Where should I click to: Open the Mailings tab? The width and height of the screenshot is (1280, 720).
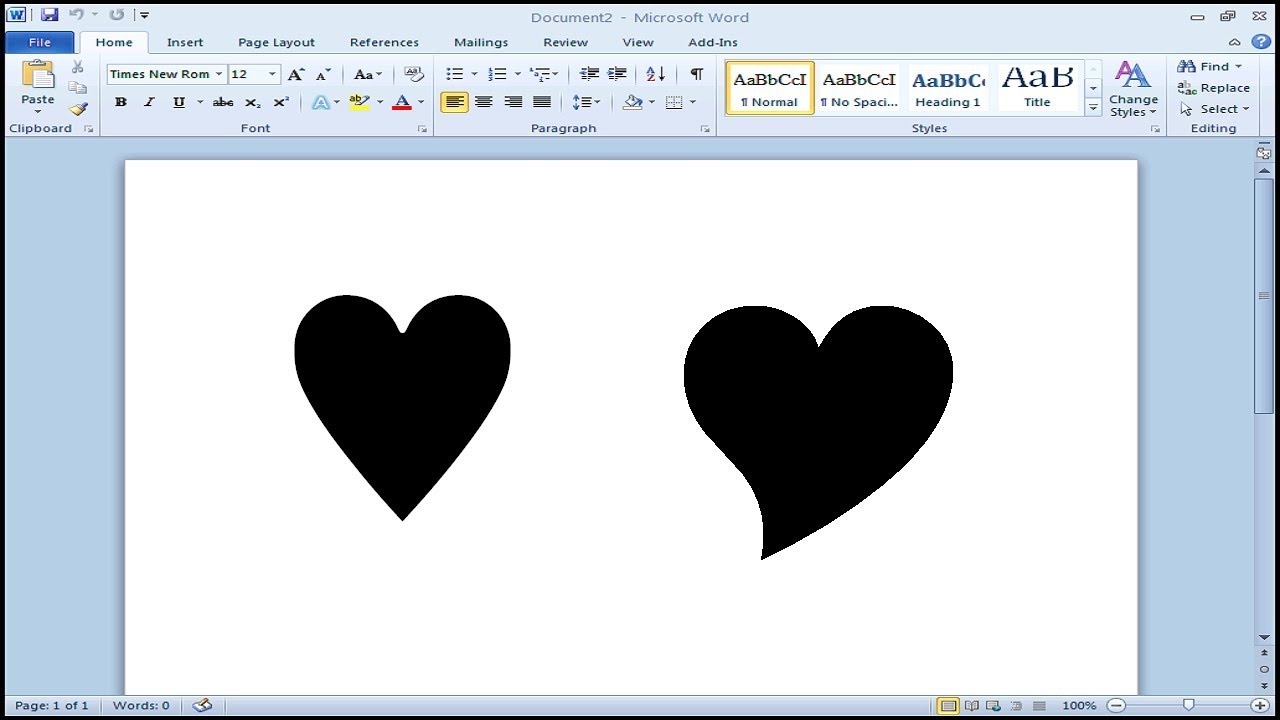481,42
